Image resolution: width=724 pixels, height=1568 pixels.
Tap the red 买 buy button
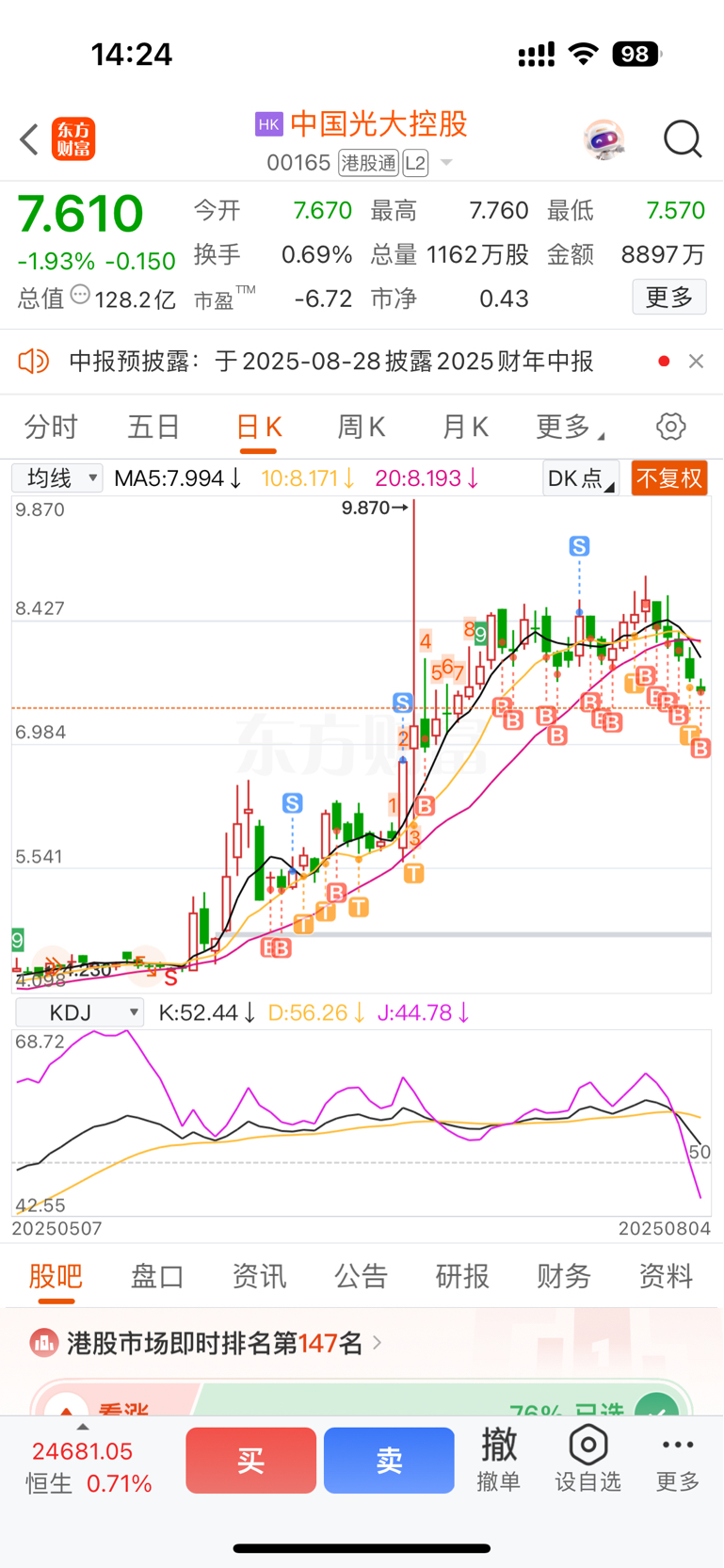pos(250,1460)
